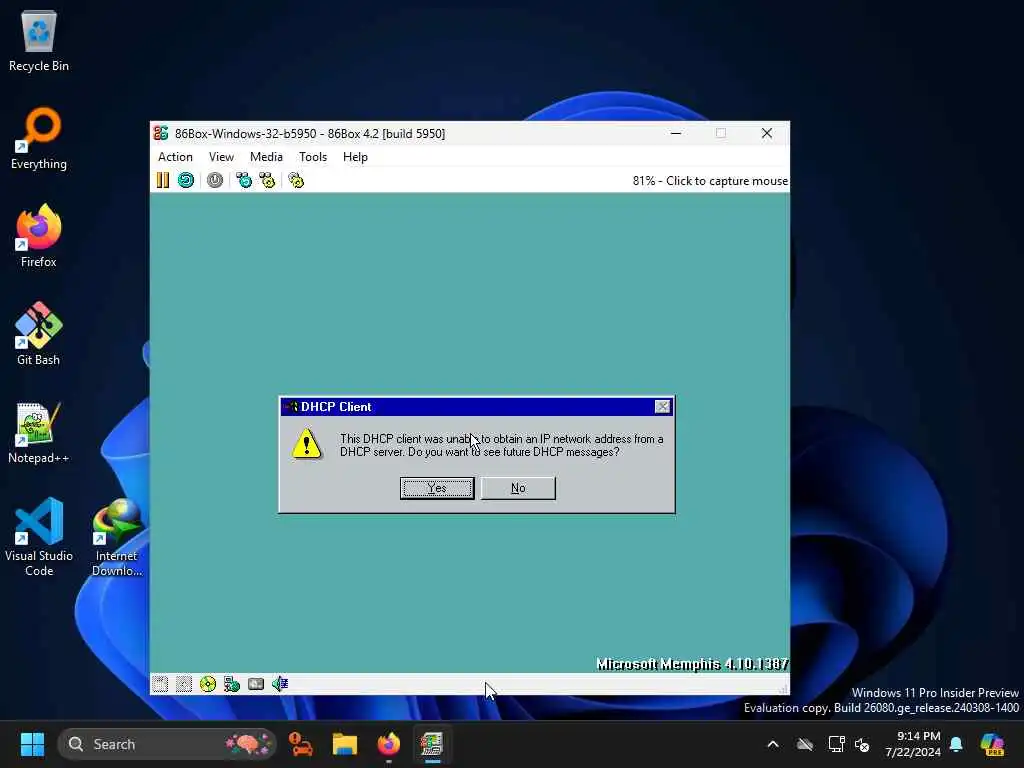Click the taskbar Search box

point(167,744)
